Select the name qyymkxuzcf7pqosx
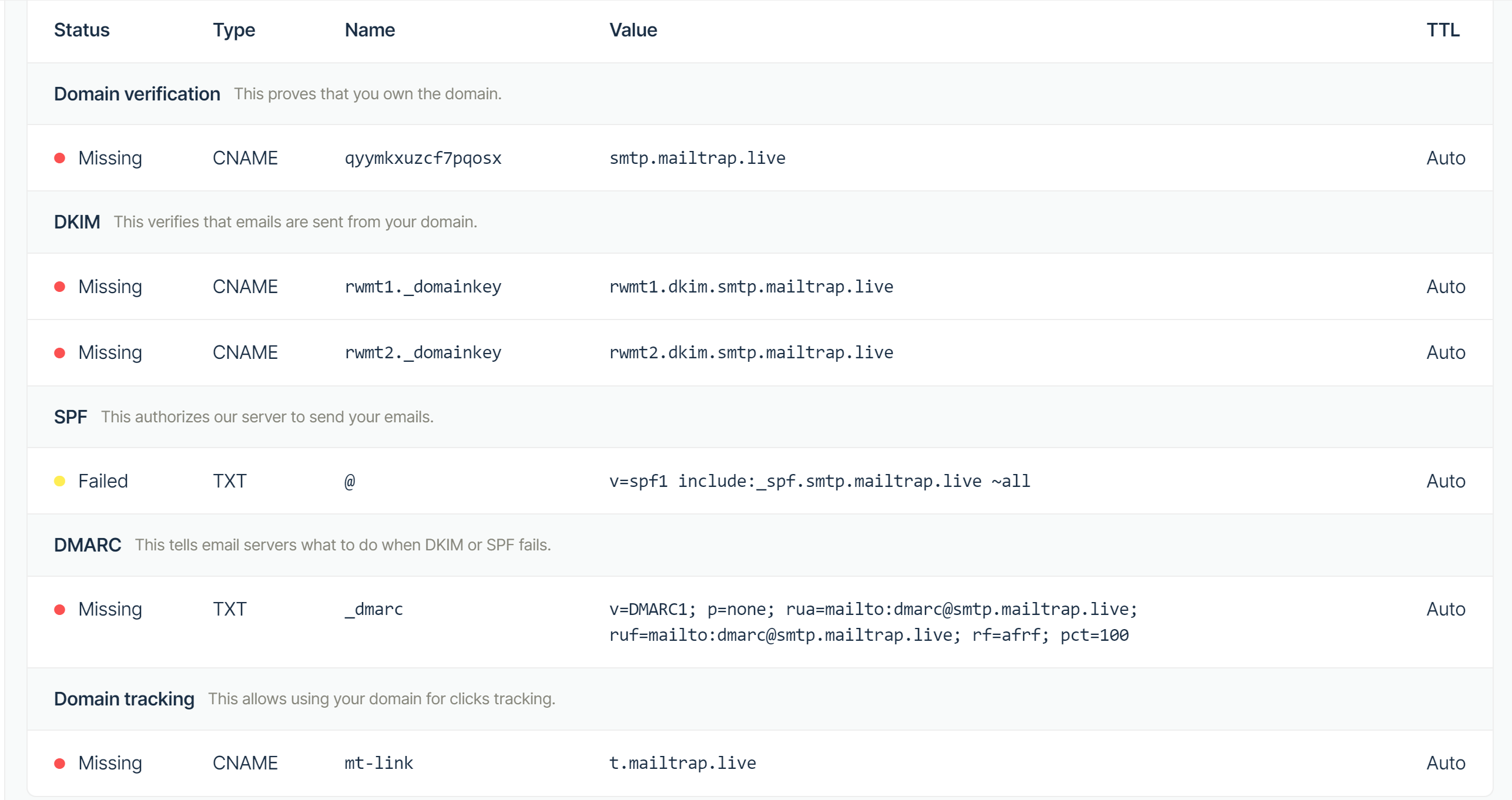This screenshot has width=1512, height=800. 423,159
